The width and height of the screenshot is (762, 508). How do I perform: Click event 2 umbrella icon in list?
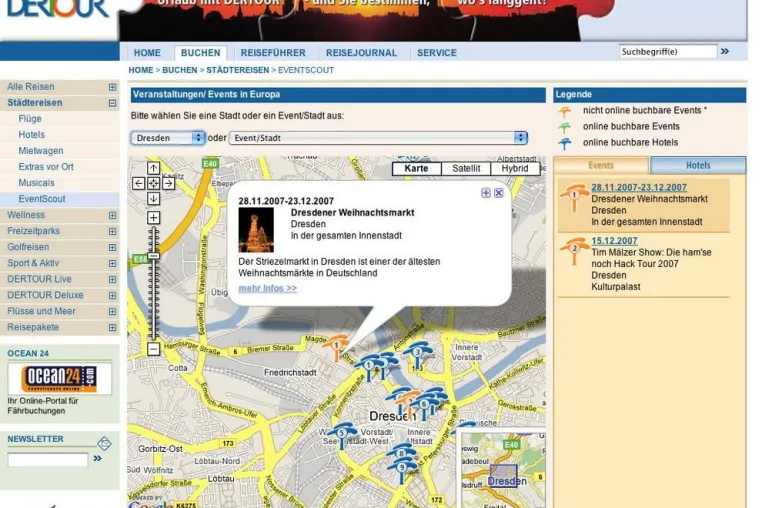click(x=574, y=251)
